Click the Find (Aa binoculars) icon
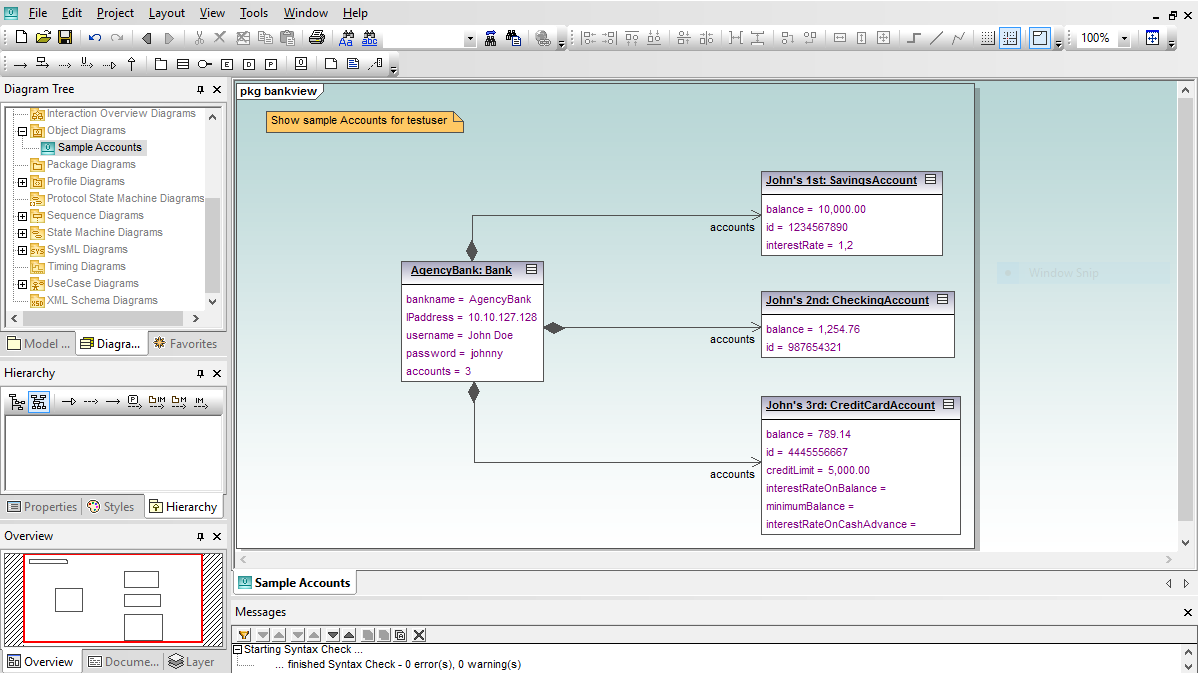The height and width of the screenshot is (673, 1198). pos(348,37)
